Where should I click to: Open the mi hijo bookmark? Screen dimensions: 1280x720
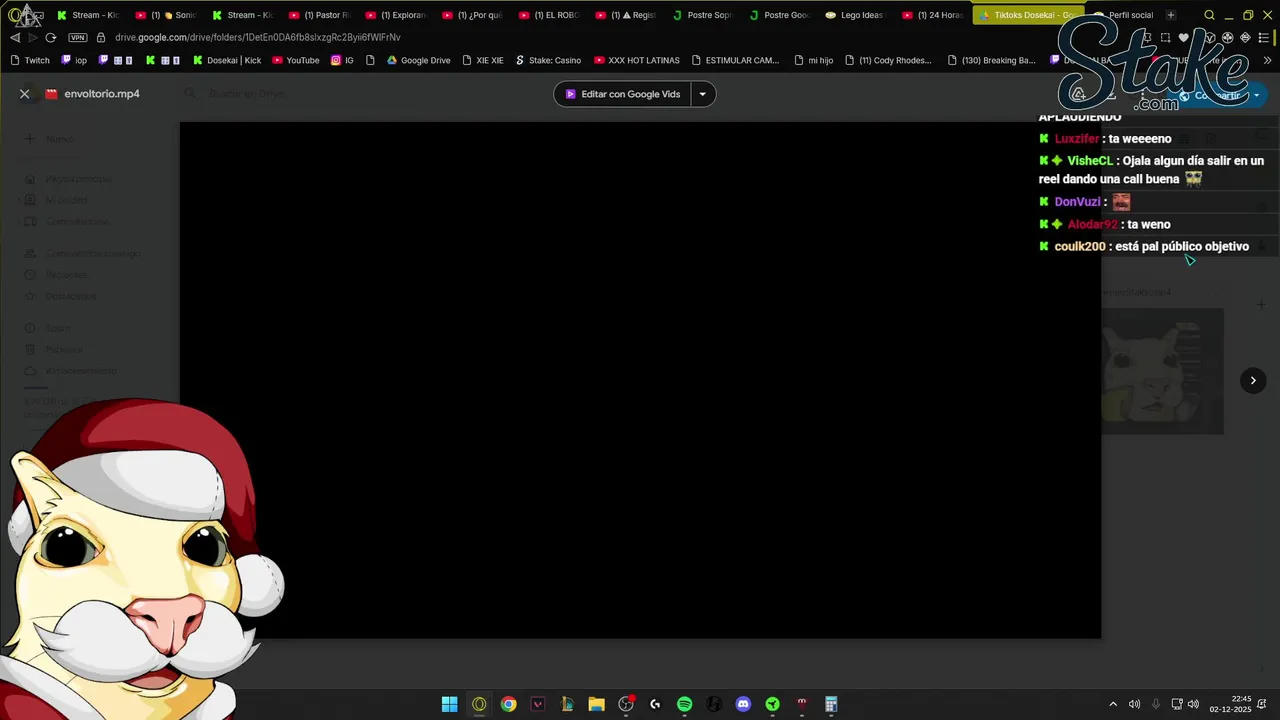813,60
